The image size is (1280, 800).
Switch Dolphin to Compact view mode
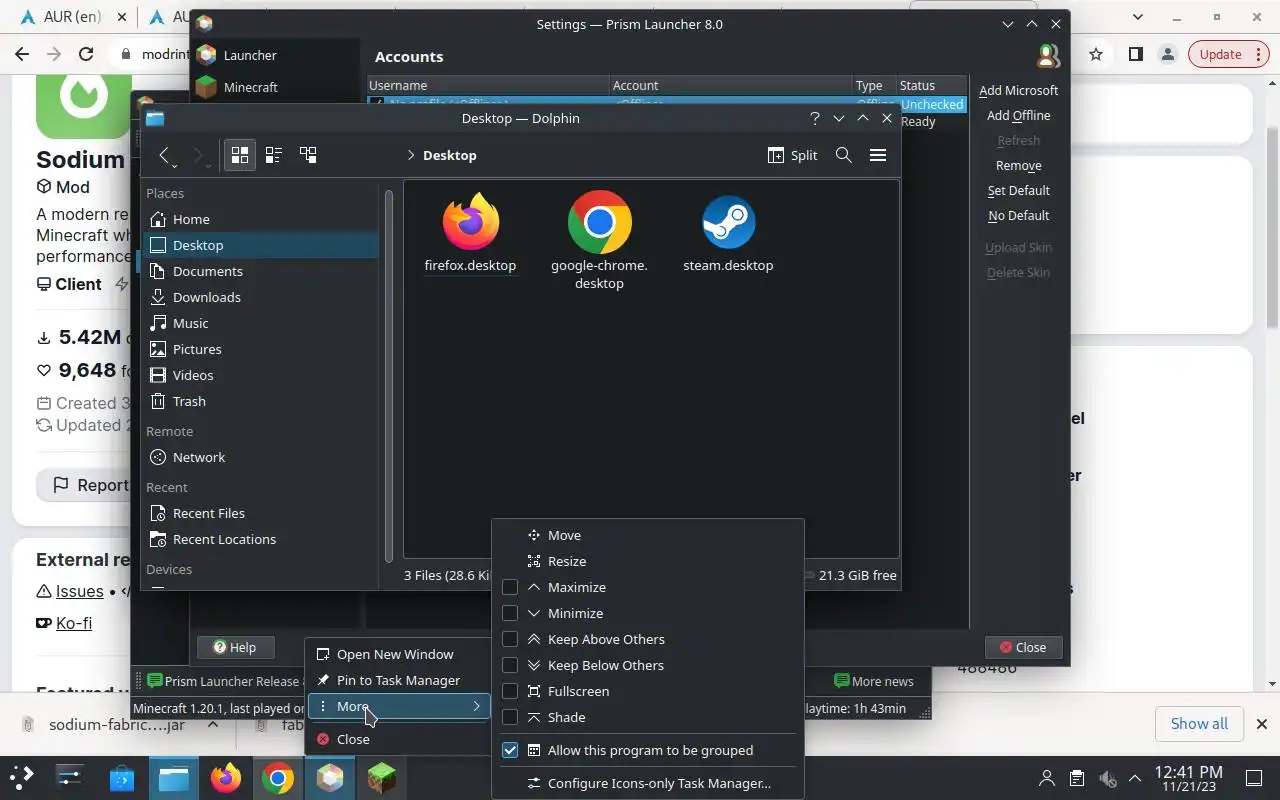coord(274,155)
